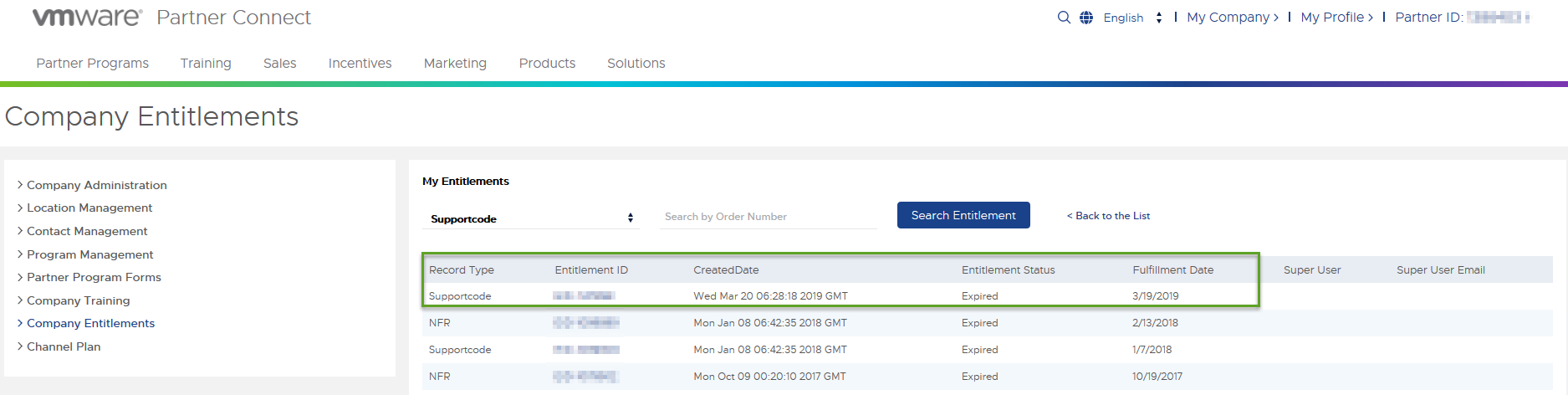Select Wed Mar 20 06:28:18 2019 GMT cell
1568x395 pixels.
click(x=770, y=296)
